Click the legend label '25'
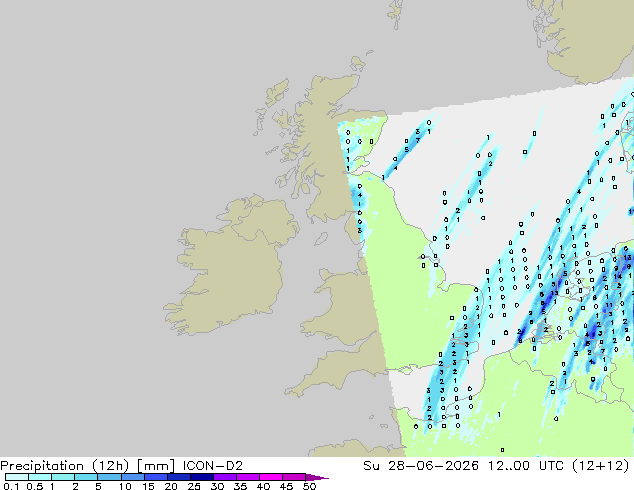634x490 pixels. tap(194, 486)
